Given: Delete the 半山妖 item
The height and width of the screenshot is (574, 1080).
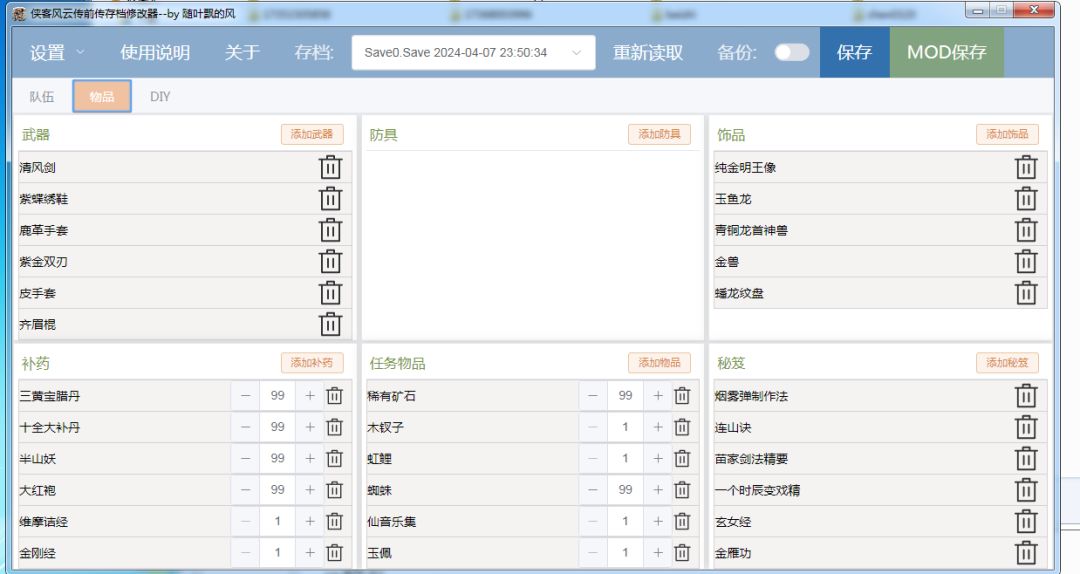Looking at the screenshot, I should 334,458.
